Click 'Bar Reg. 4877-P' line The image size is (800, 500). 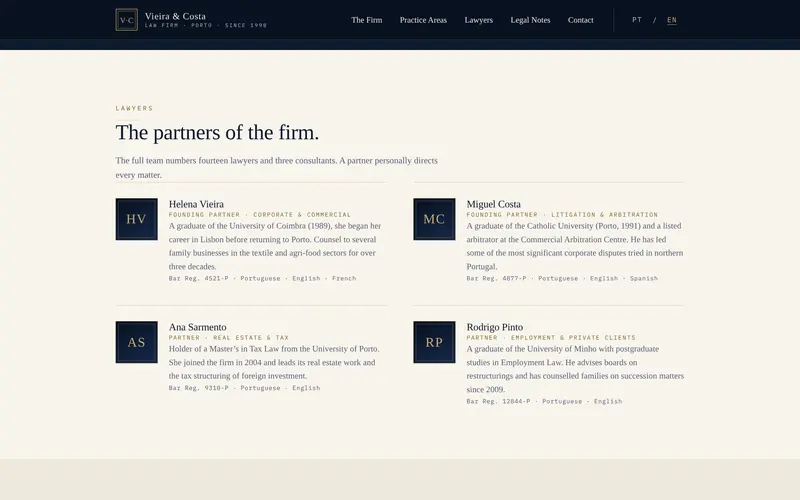[562, 279]
